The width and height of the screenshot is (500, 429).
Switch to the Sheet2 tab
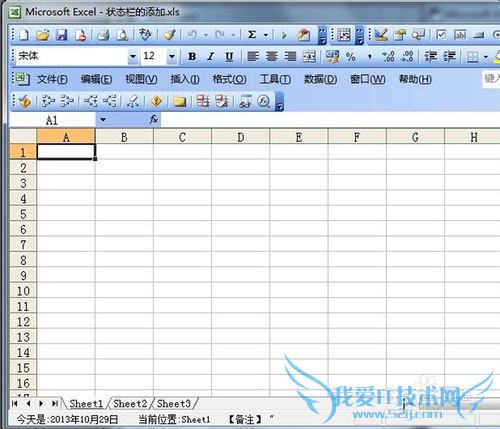click(130, 404)
